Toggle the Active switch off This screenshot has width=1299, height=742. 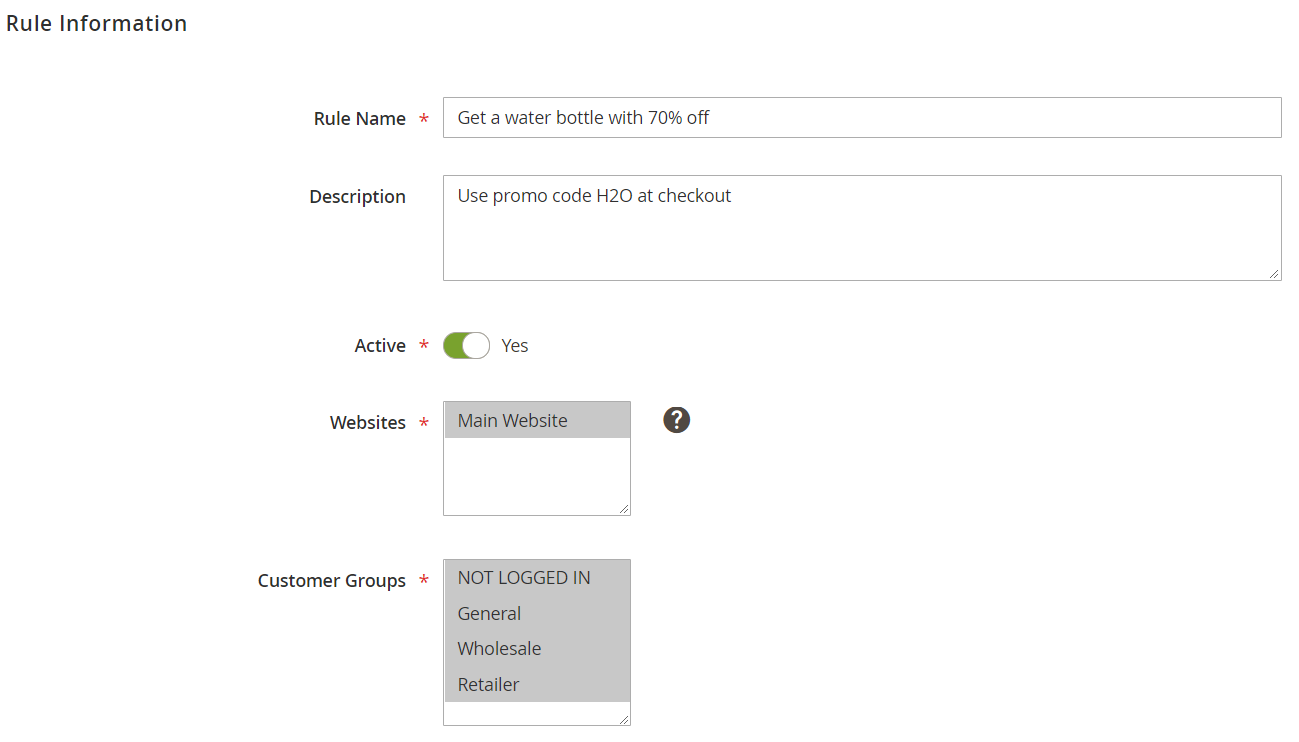click(466, 346)
